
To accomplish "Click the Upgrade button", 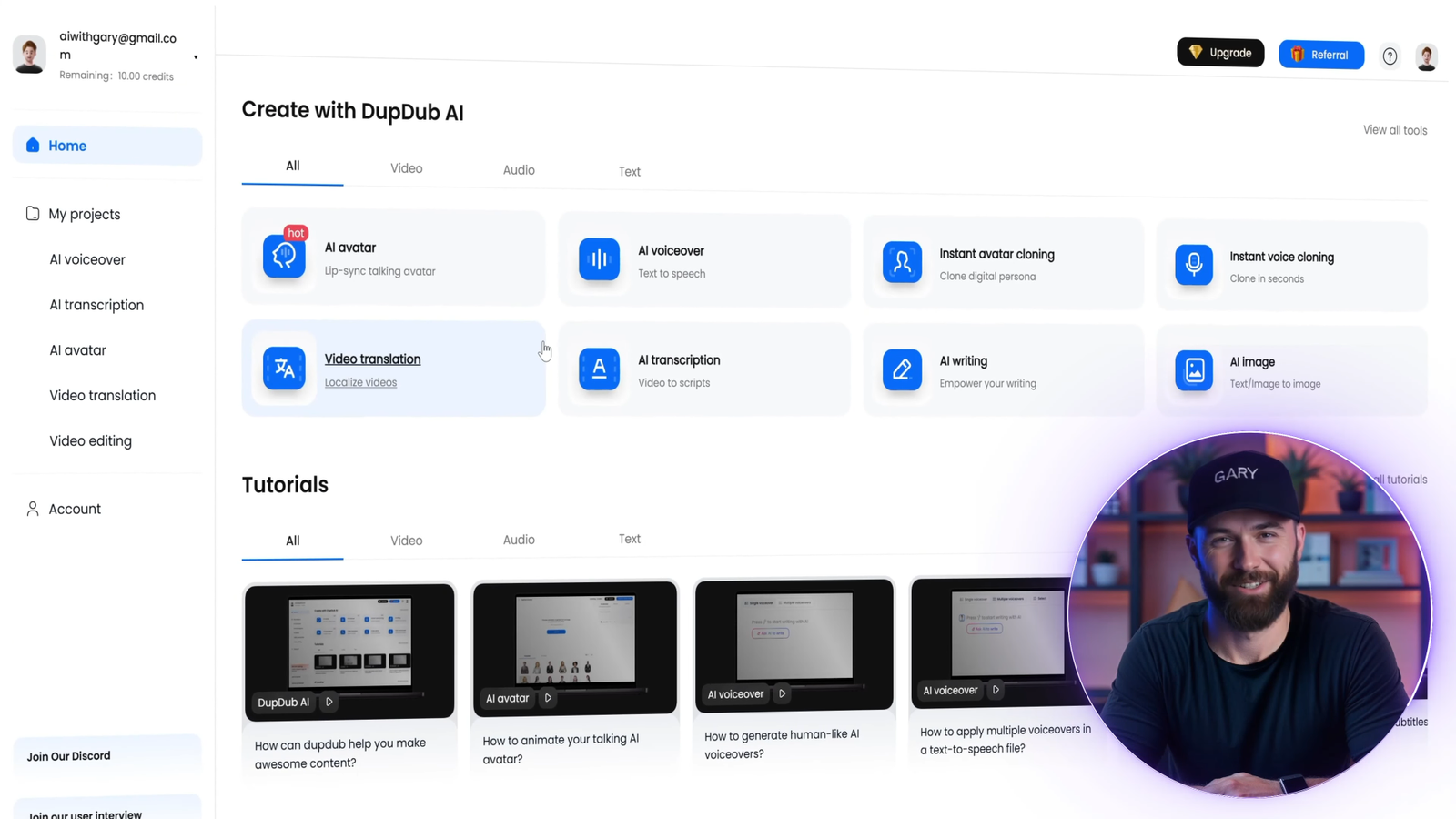I will click(x=1220, y=53).
